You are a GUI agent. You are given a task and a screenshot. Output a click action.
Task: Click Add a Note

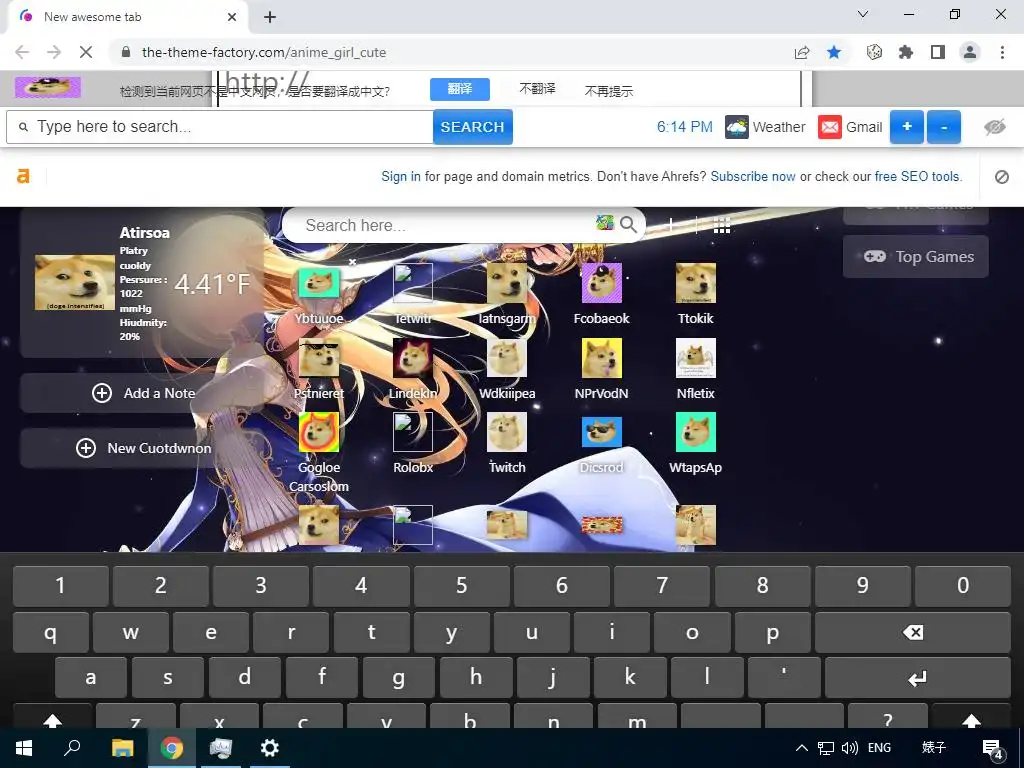(144, 393)
